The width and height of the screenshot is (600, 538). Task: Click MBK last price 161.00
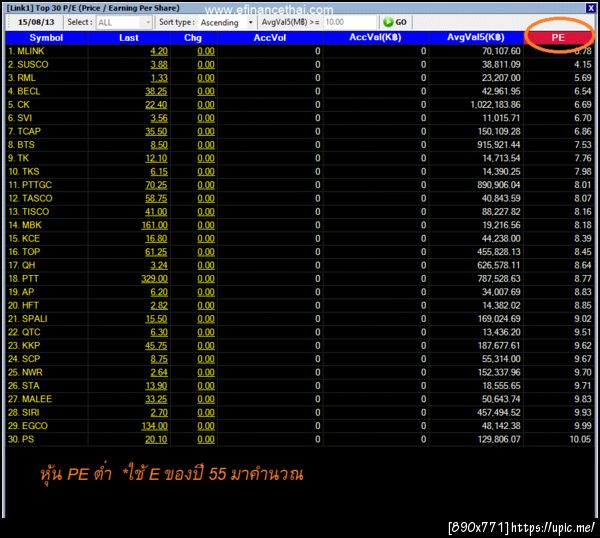154,225
